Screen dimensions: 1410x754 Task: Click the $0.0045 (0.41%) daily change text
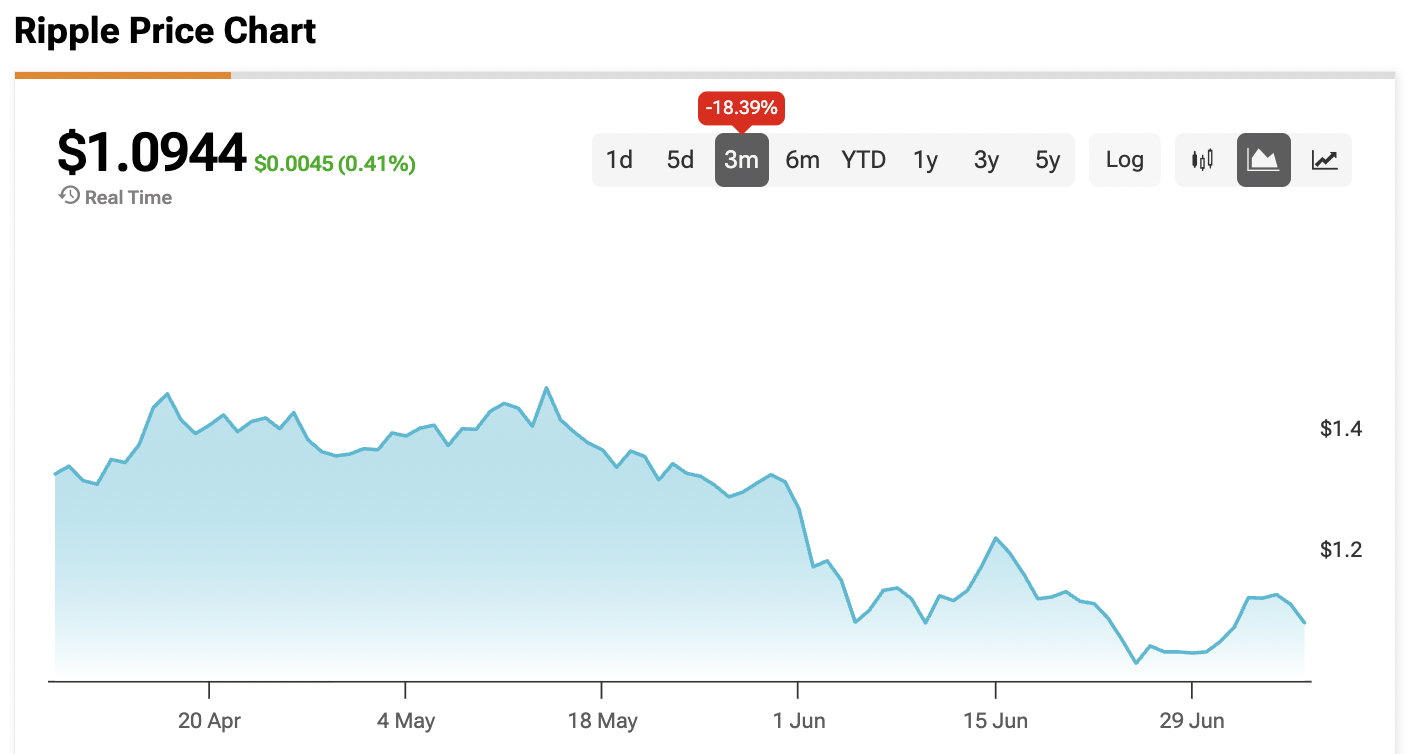tap(335, 164)
